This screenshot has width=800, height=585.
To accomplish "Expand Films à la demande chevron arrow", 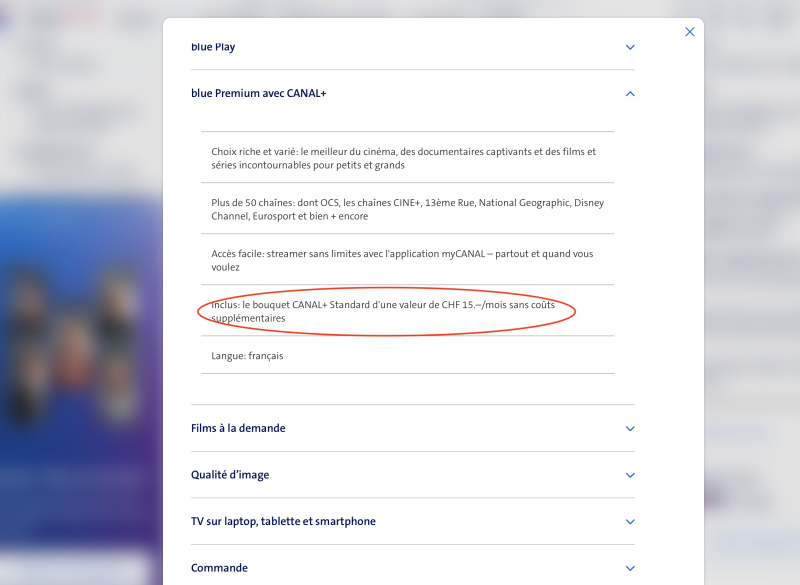I will tap(630, 429).
